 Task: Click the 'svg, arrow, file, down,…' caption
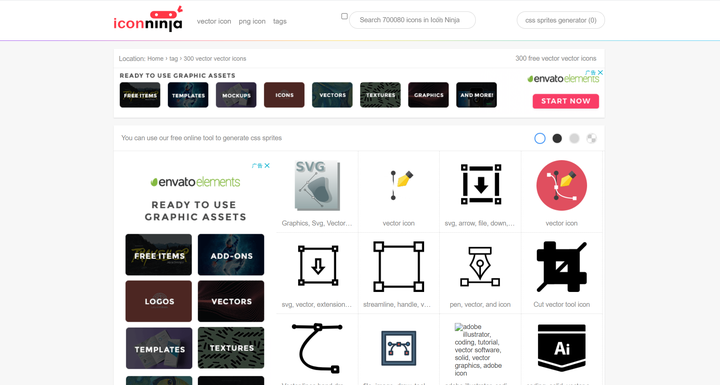tap(480, 223)
